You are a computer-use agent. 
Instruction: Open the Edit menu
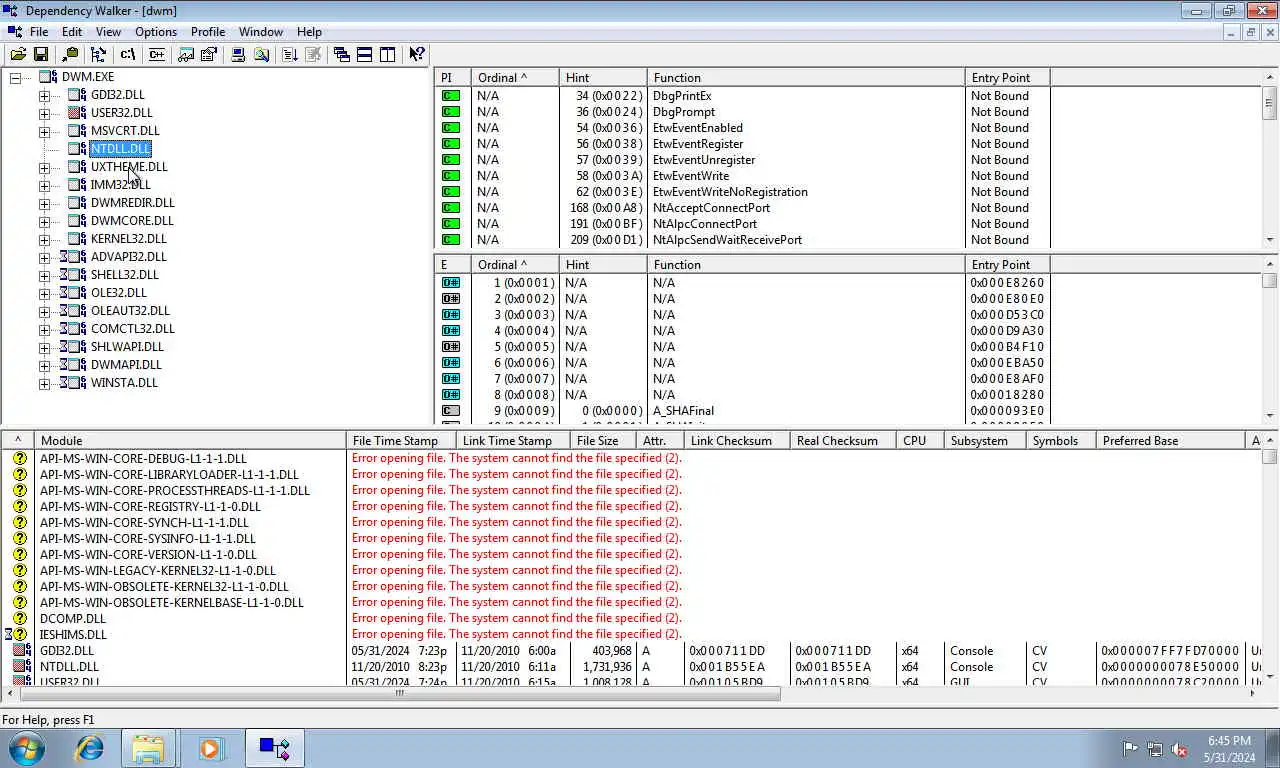point(72,32)
